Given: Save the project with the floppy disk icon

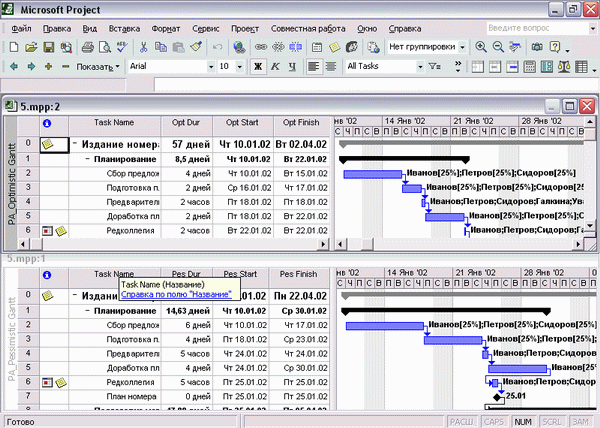Looking at the screenshot, I should (49, 47).
